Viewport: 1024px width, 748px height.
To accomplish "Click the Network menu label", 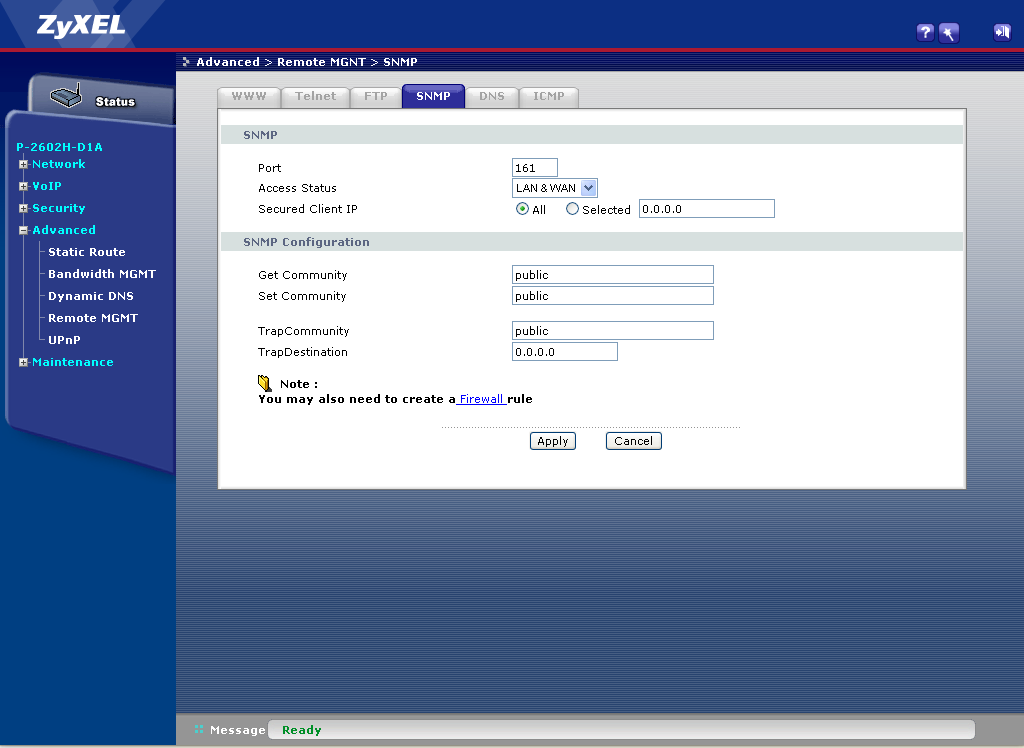I will pyautogui.click(x=59, y=164).
